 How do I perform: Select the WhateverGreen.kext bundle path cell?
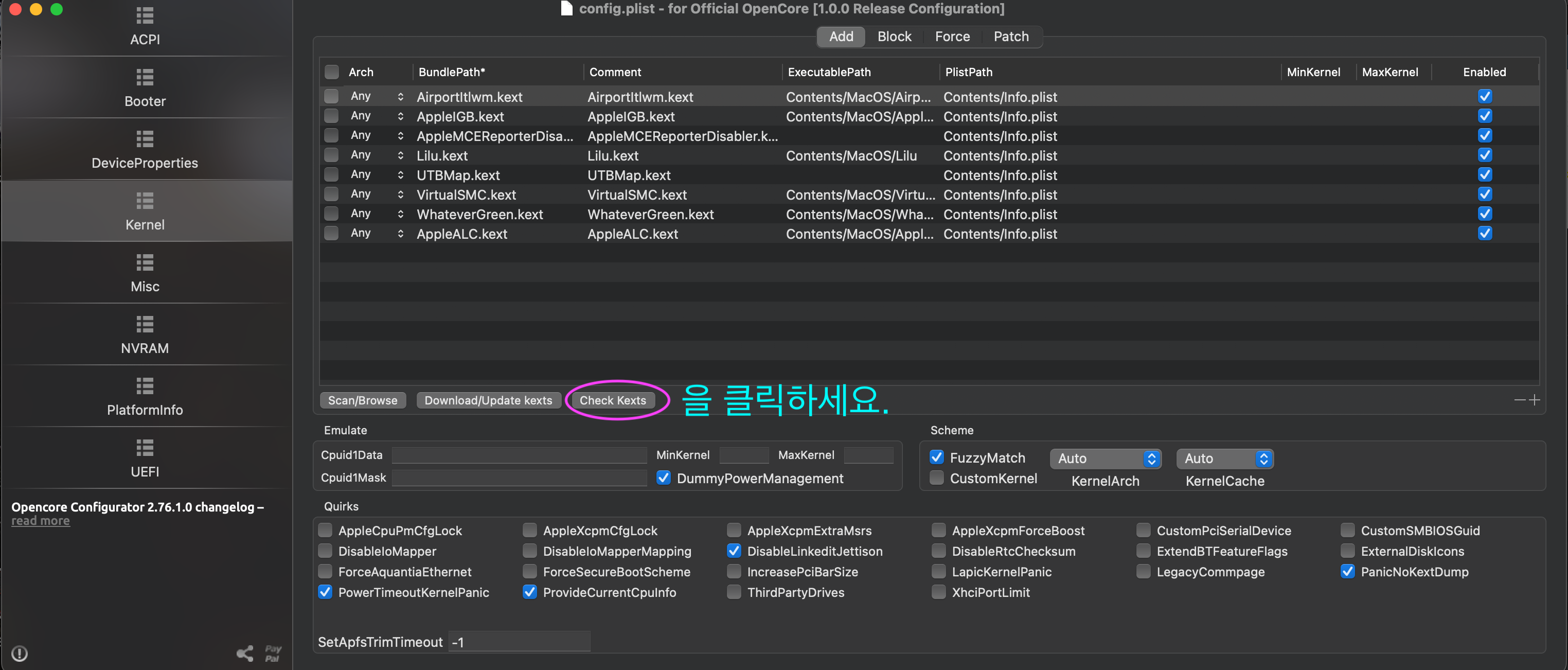[x=479, y=215]
